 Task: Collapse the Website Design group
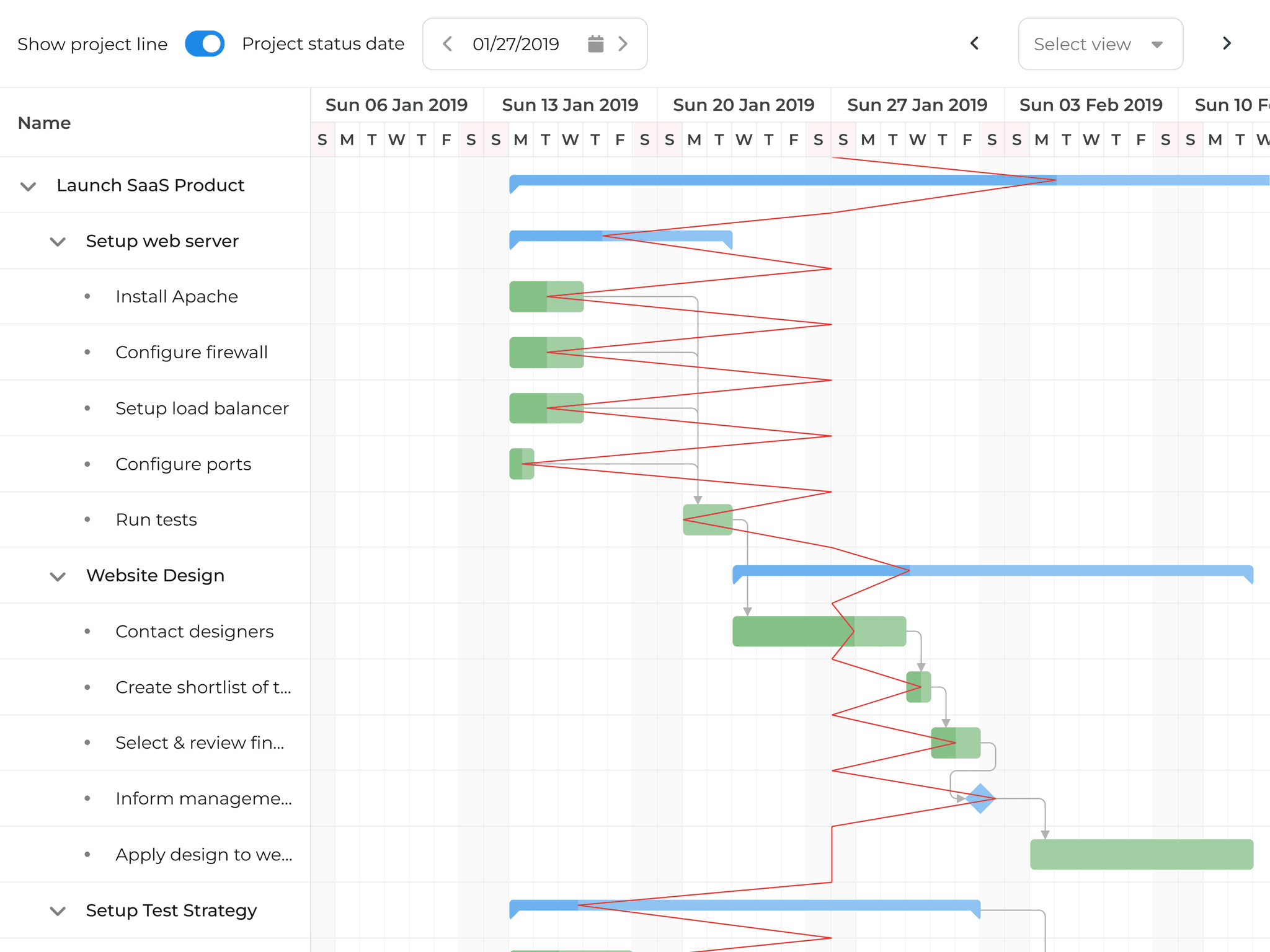pyautogui.click(x=58, y=576)
